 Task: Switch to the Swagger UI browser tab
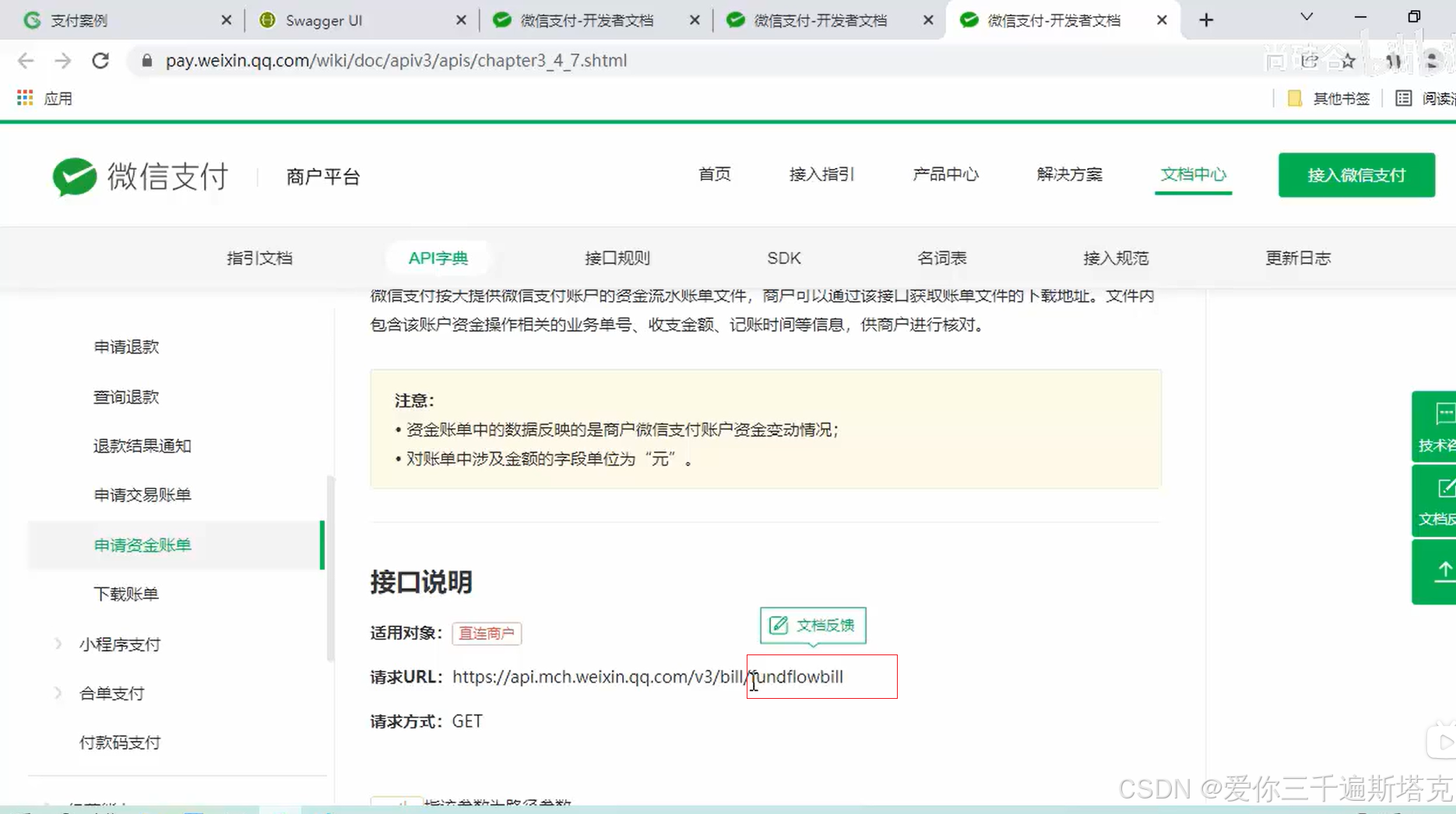(360, 20)
